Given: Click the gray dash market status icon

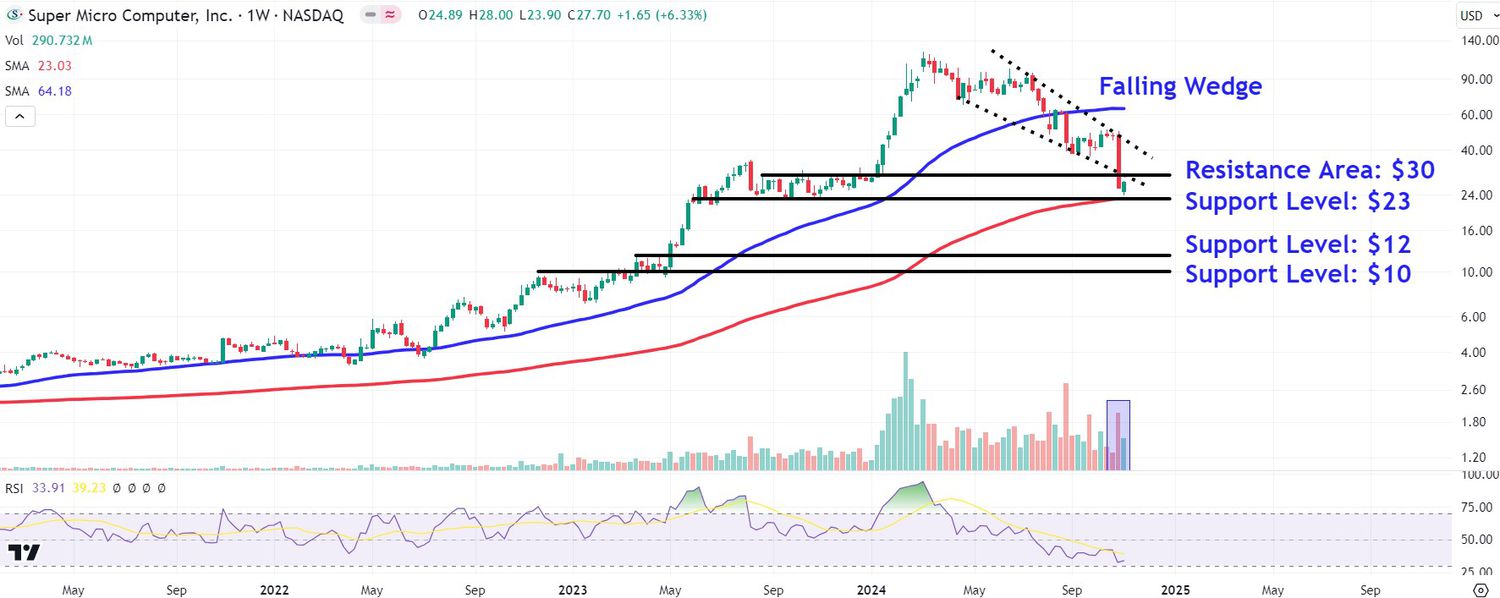Looking at the screenshot, I should pyautogui.click(x=368, y=15).
